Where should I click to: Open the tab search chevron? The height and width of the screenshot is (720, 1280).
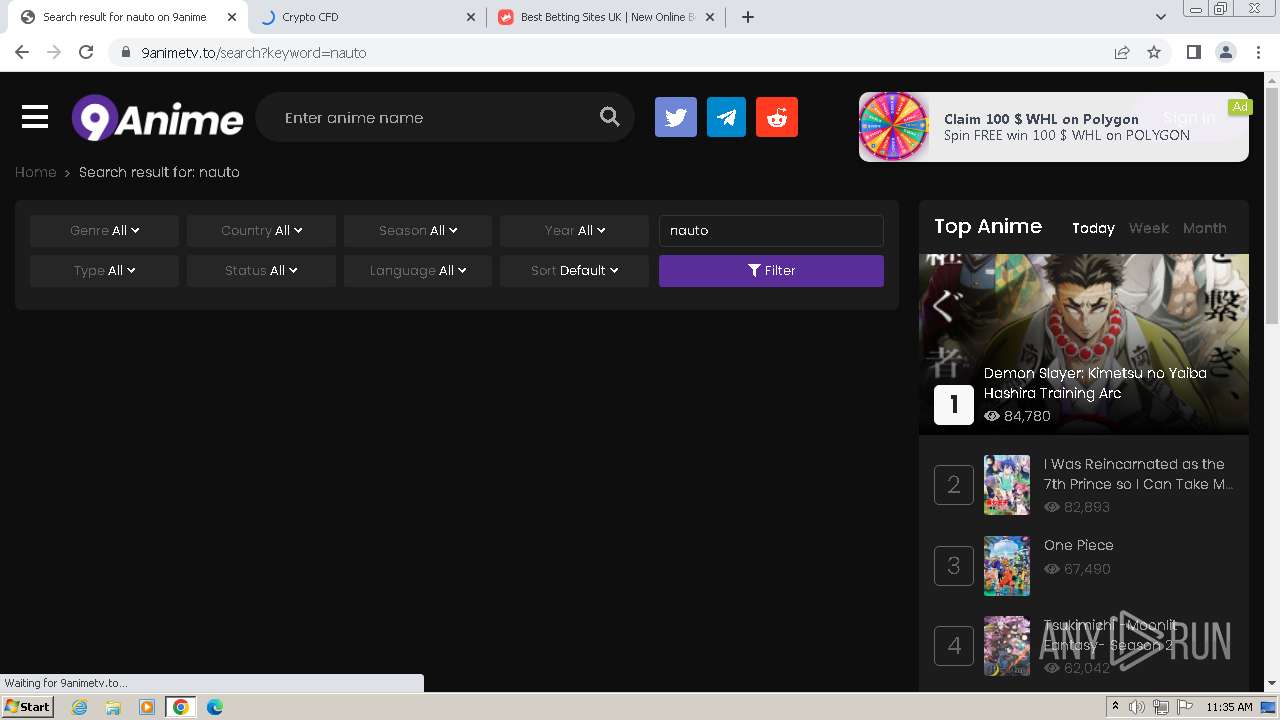point(1161,17)
